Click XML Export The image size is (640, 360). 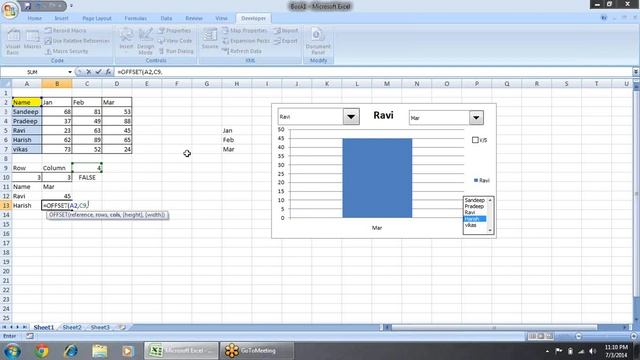[286, 41]
